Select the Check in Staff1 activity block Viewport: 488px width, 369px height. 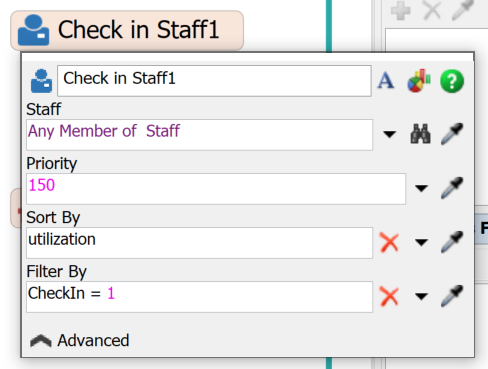point(127,30)
